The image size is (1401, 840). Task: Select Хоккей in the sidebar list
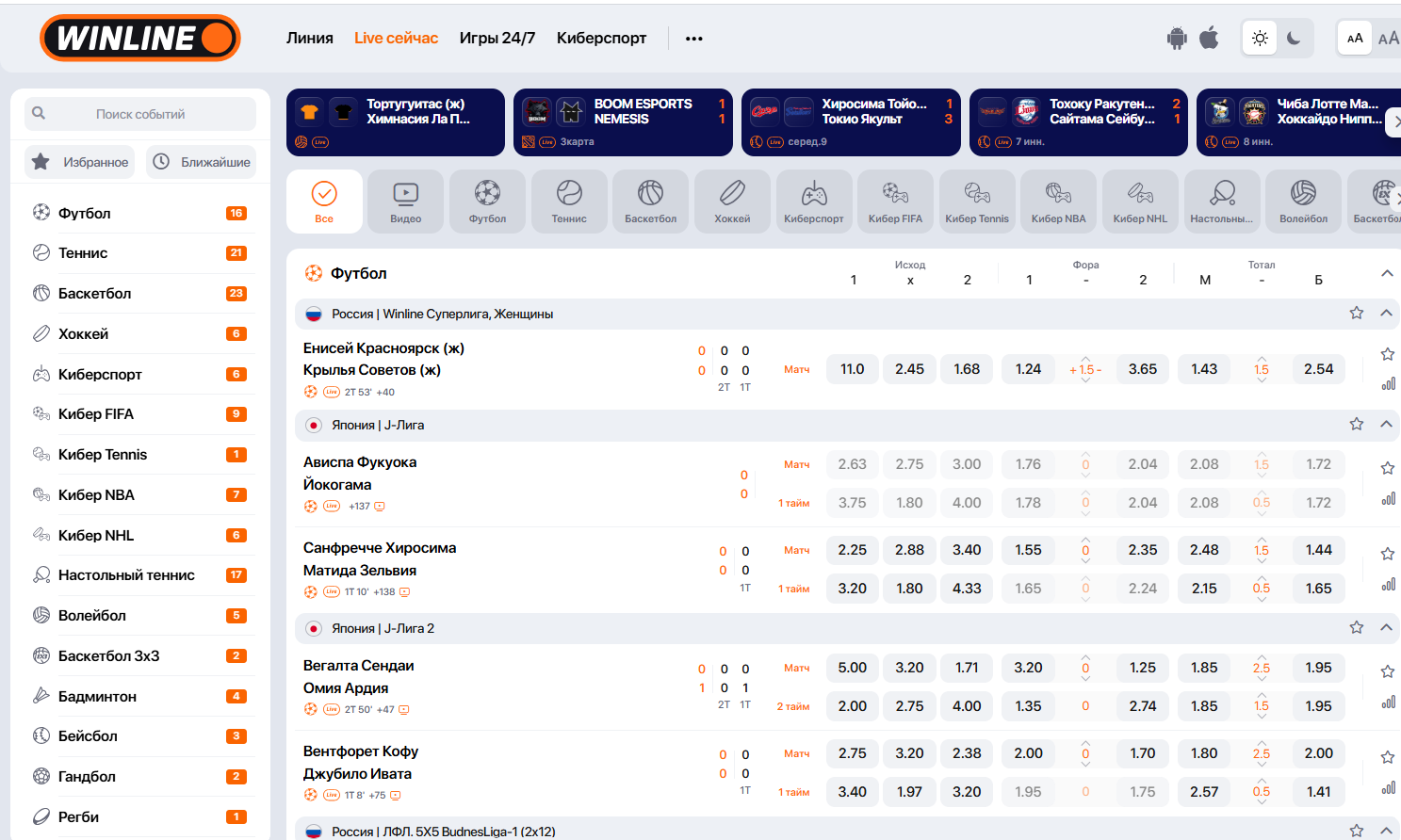(140, 334)
